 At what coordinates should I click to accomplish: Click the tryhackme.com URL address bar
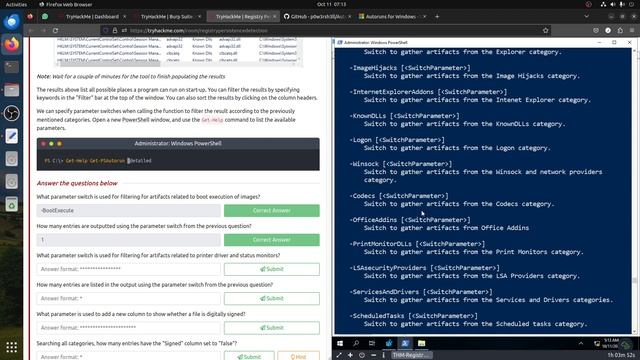(327, 30)
